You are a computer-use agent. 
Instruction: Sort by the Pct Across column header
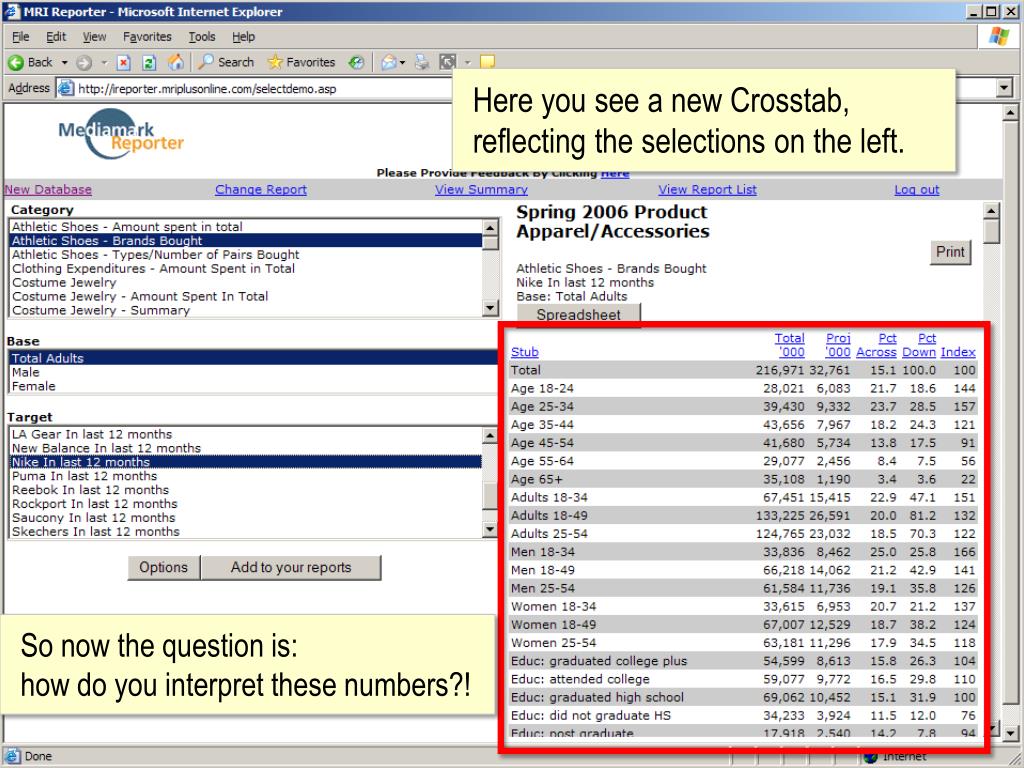point(876,345)
